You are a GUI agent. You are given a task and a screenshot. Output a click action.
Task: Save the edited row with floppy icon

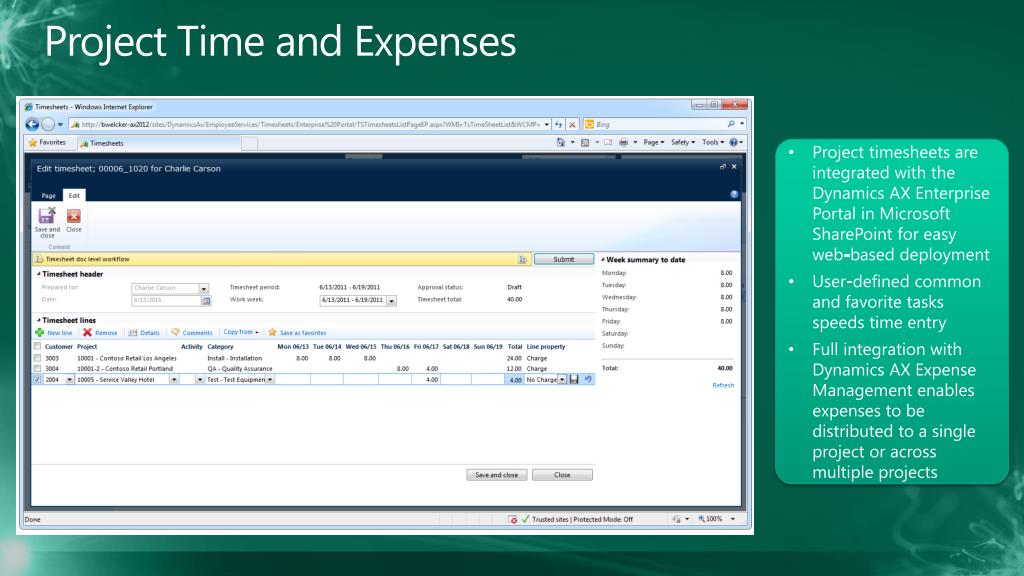574,379
